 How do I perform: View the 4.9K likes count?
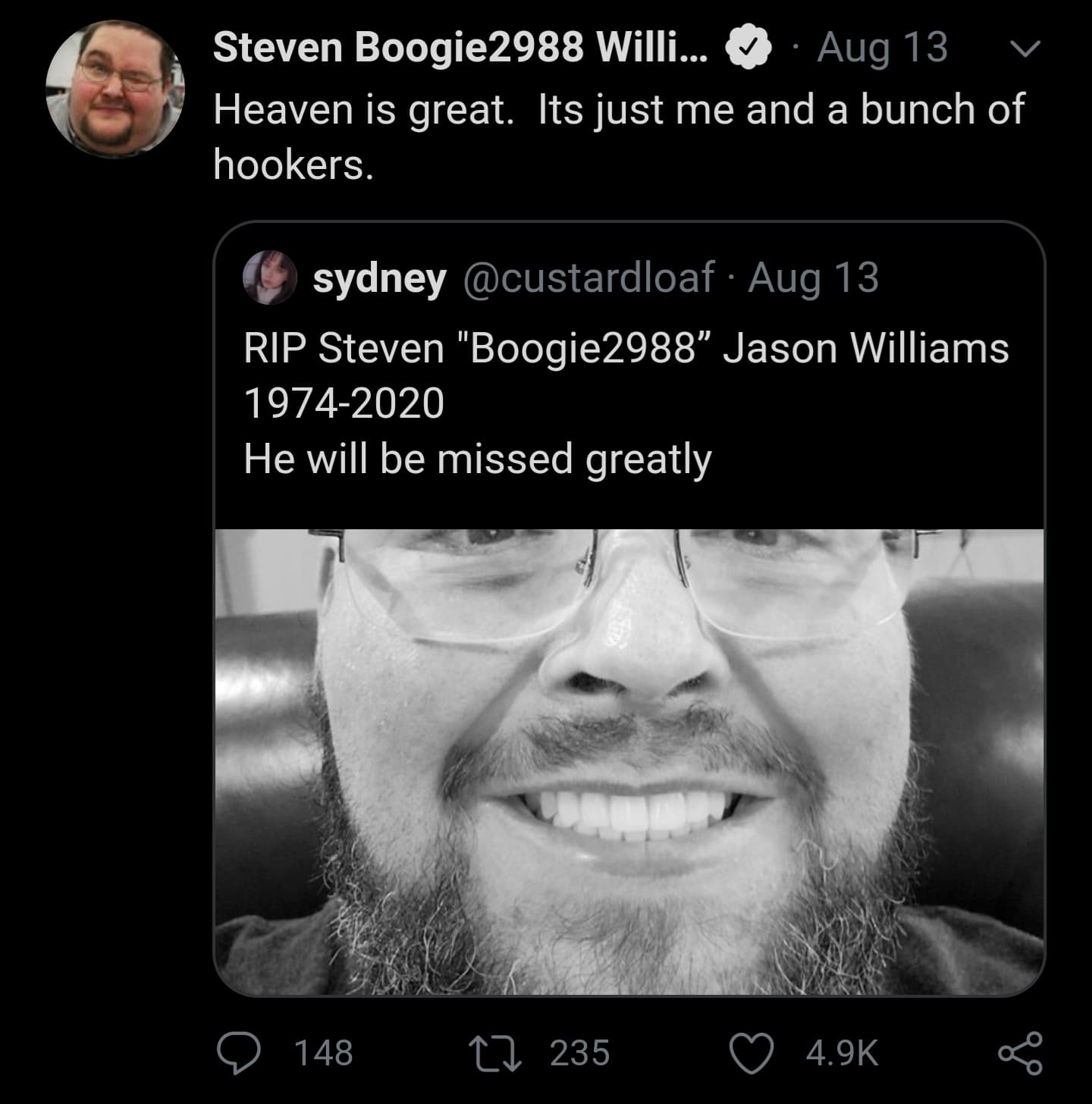[842, 1054]
